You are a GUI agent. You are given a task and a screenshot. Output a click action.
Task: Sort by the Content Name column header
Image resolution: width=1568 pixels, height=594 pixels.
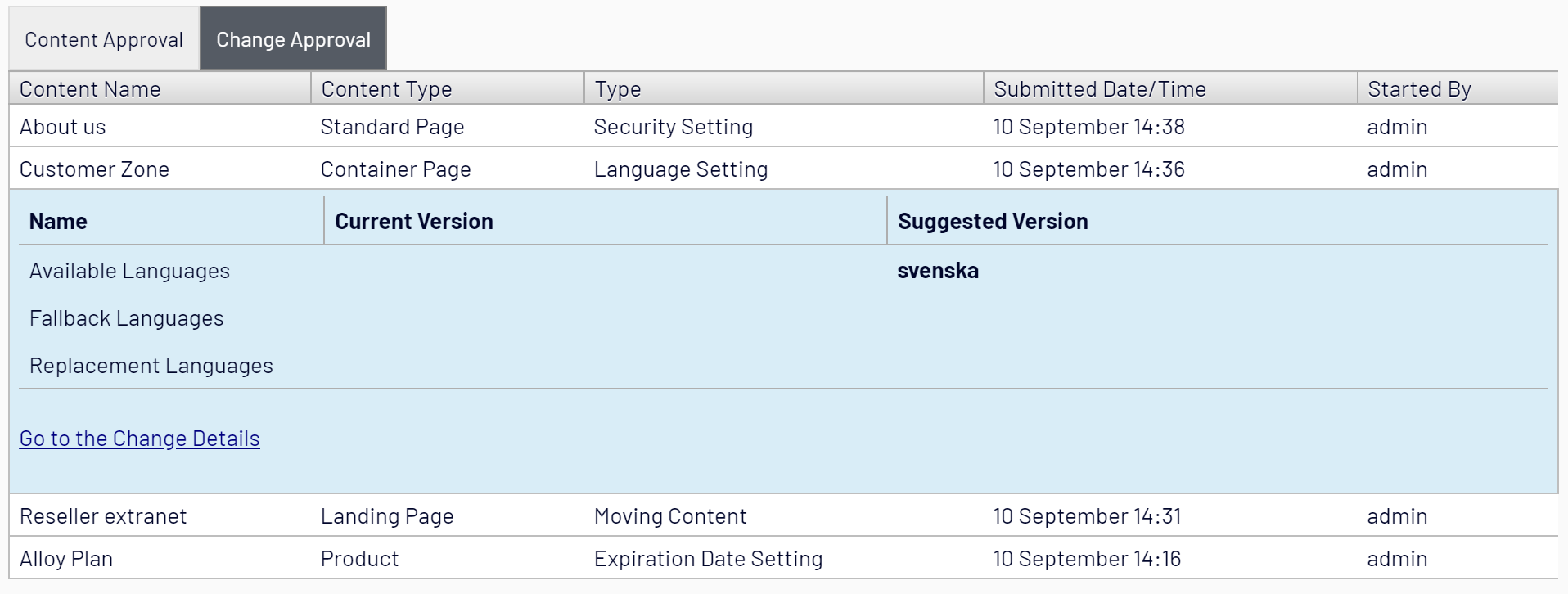click(x=90, y=89)
